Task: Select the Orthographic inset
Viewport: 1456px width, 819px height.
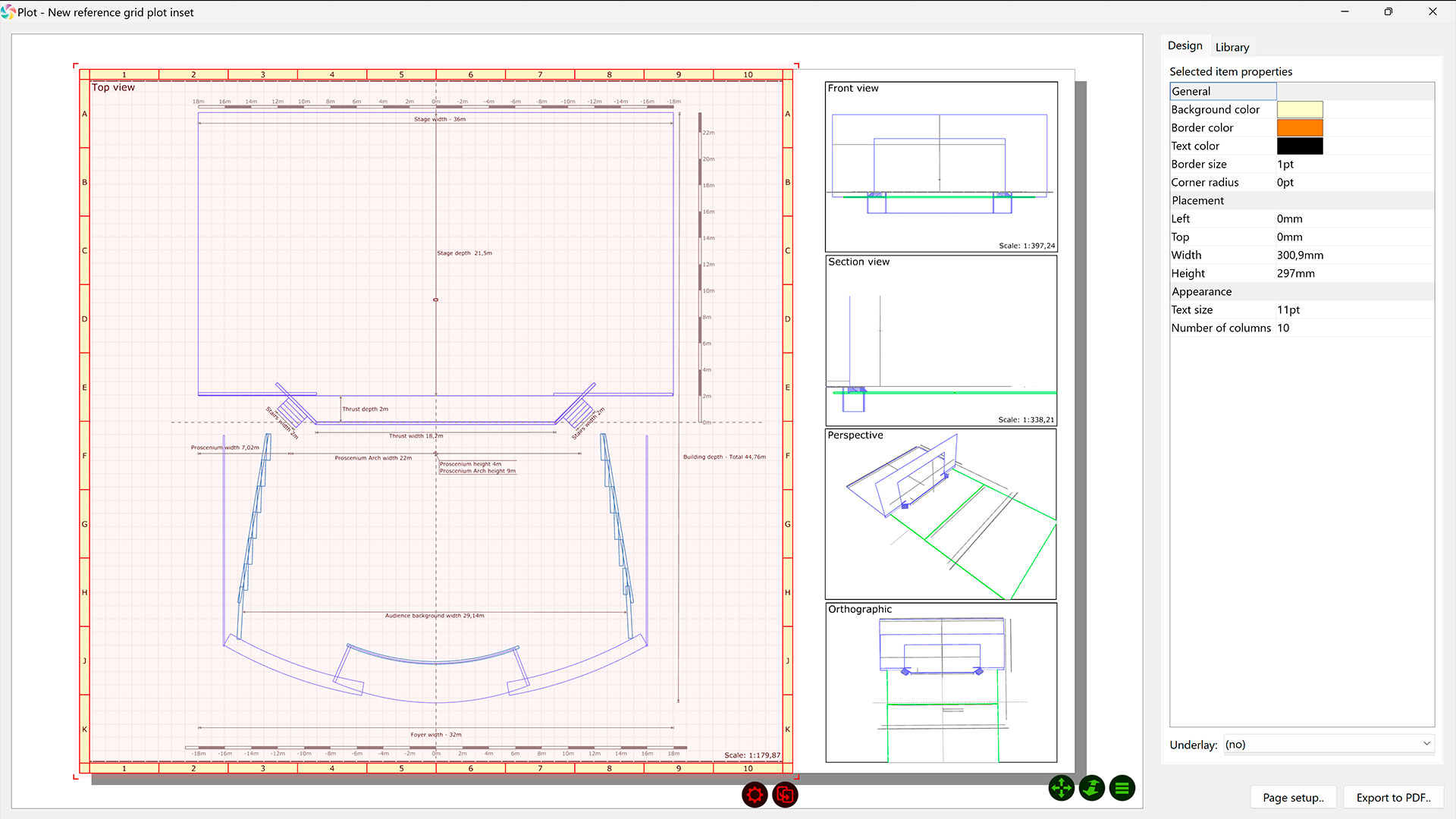Action: tap(941, 682)
